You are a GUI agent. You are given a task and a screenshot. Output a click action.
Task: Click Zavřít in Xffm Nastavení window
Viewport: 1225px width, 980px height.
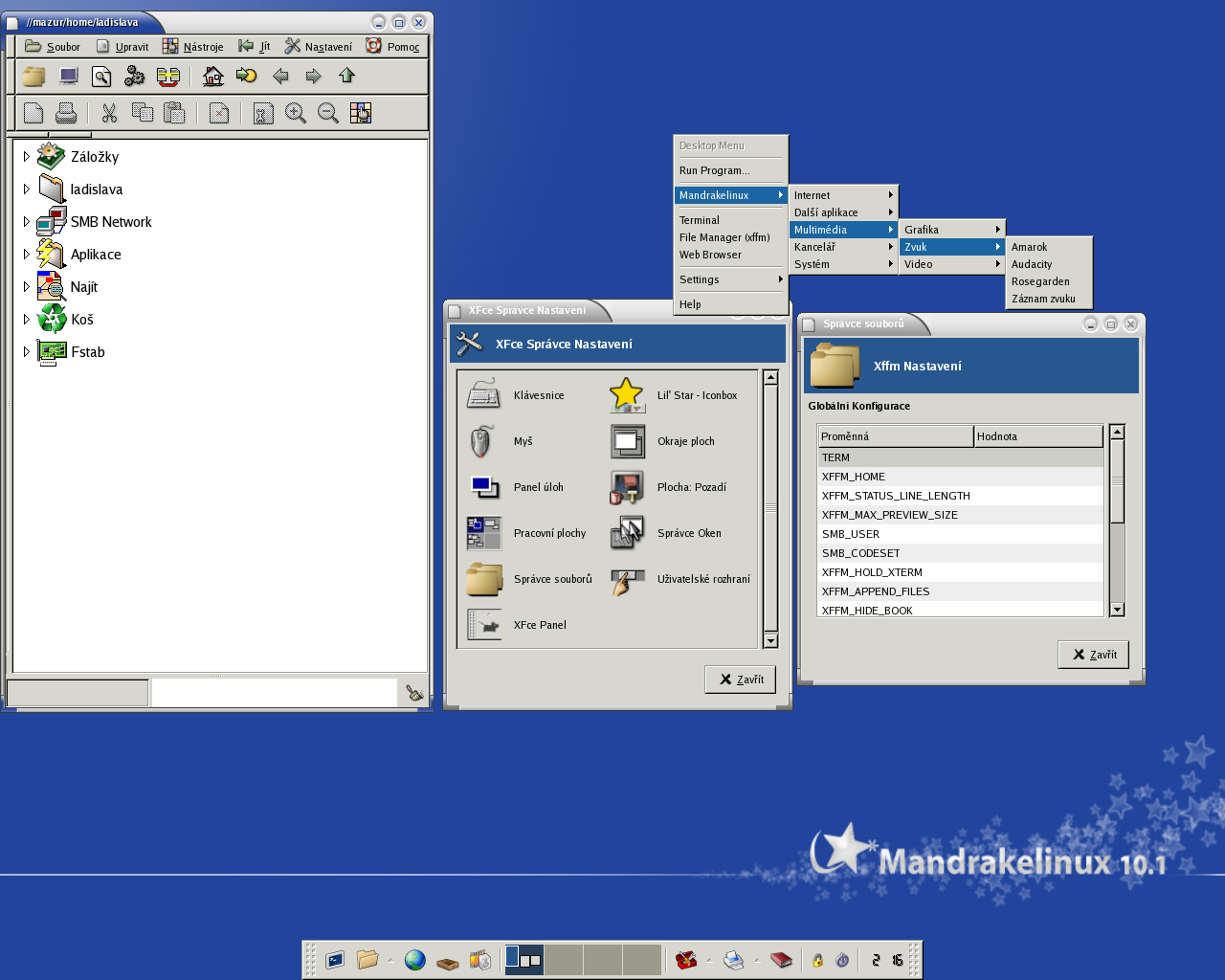[x=1094, y=655]
